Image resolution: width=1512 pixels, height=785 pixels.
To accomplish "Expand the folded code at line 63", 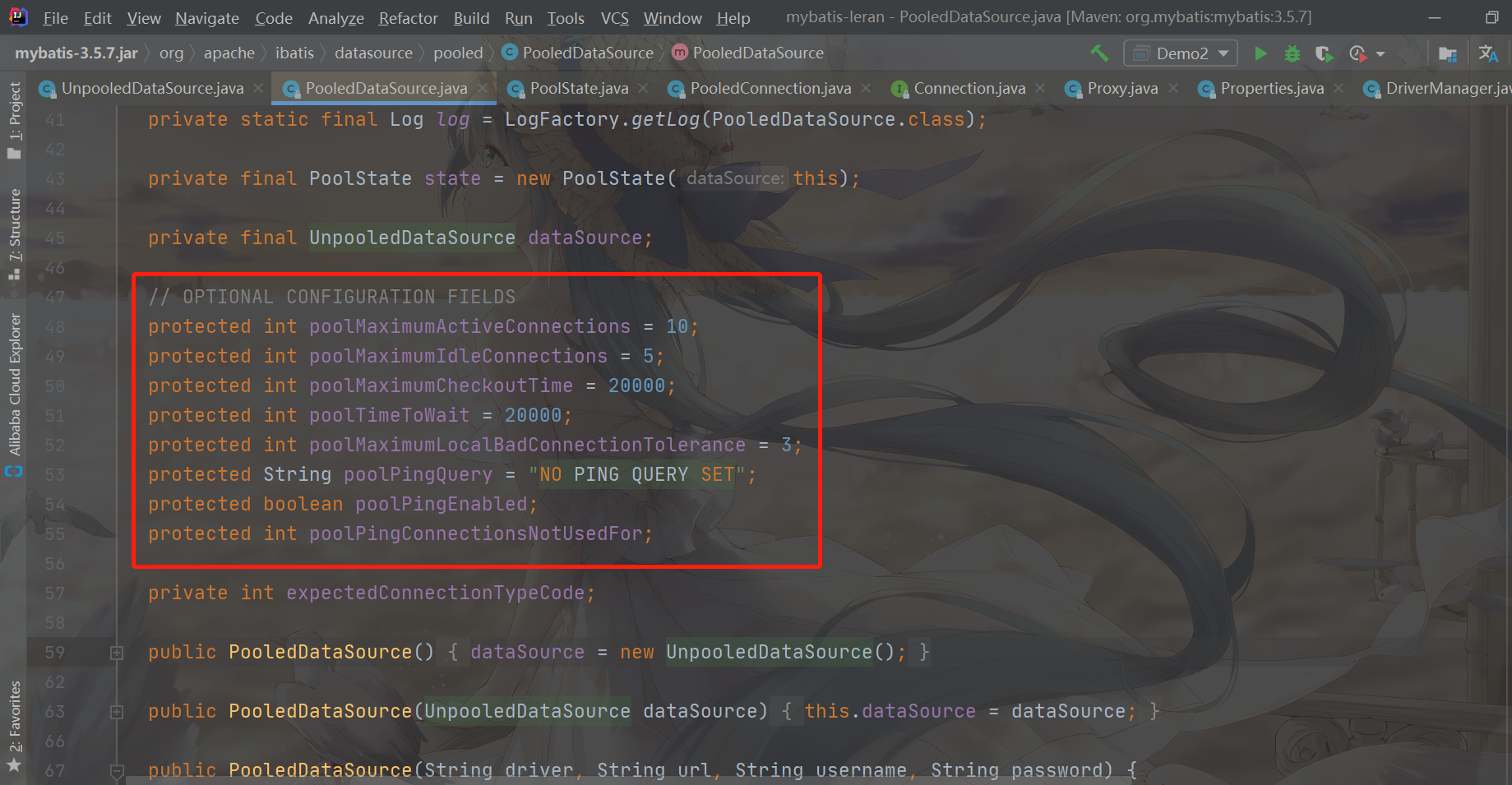I will coord(117,712).
